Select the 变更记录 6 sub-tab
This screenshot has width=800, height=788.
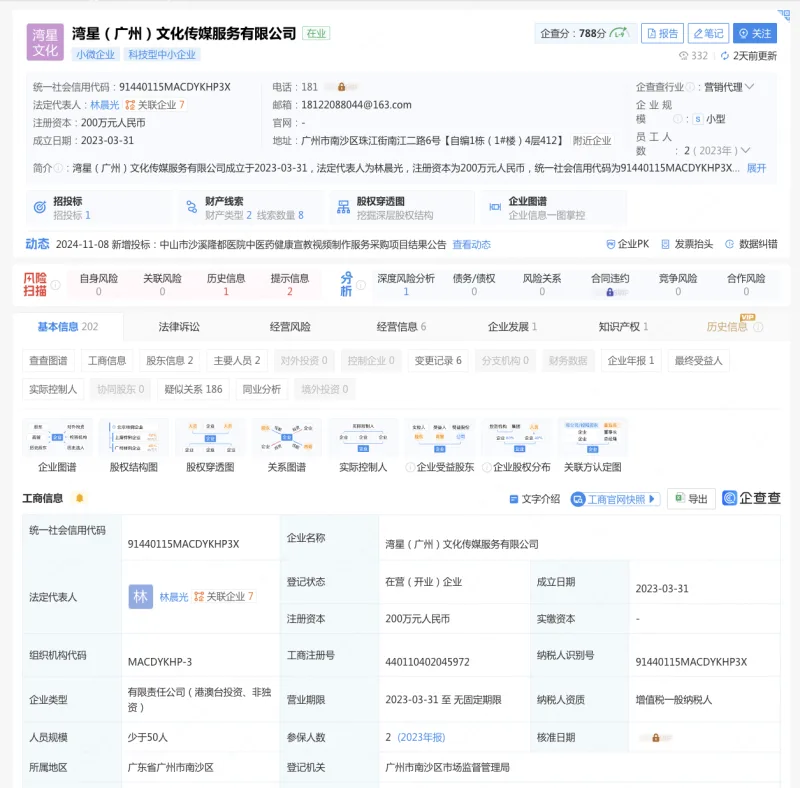[x=438, y=361]
